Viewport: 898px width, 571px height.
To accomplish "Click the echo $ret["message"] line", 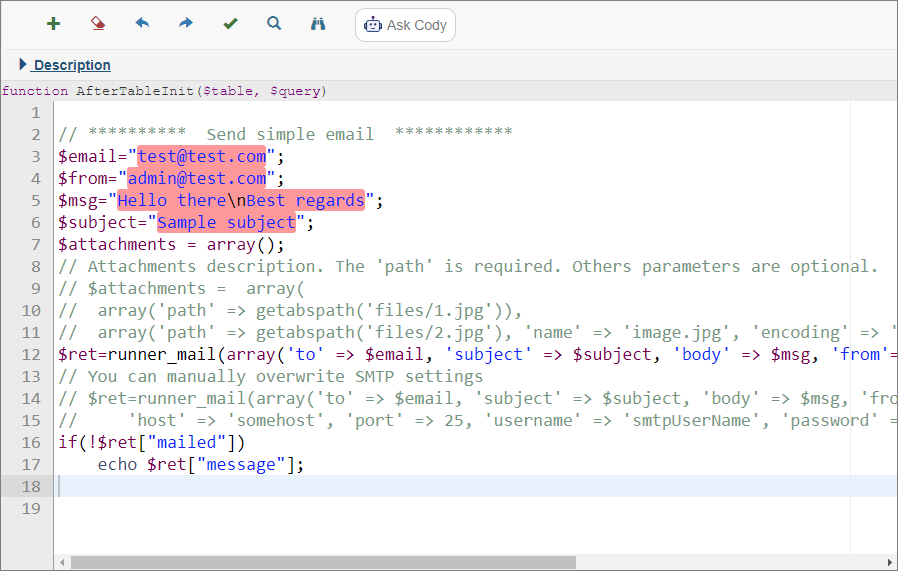I will (200, 464).
